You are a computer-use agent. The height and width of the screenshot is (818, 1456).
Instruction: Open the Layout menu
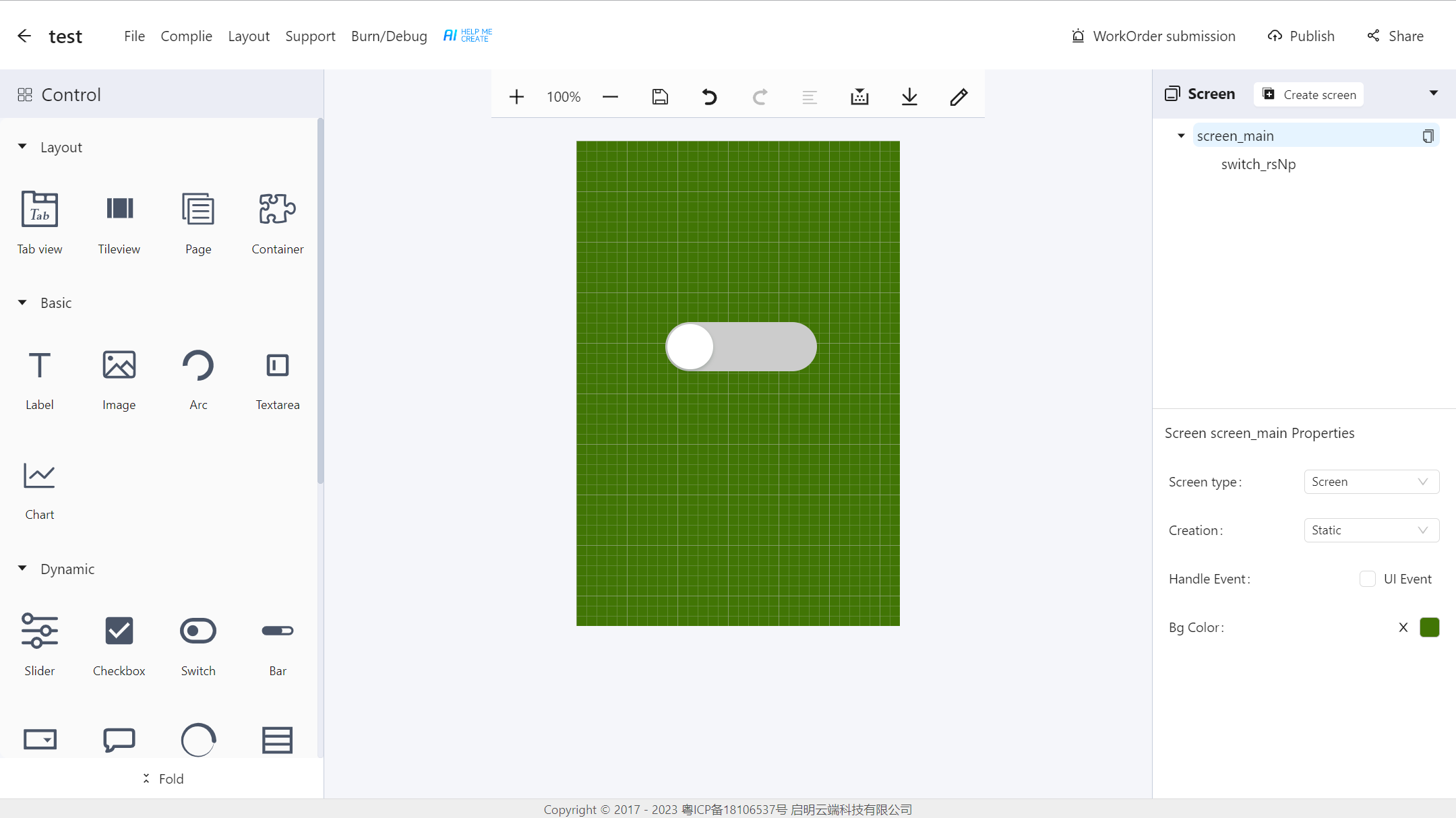click(x=249, y=36)
